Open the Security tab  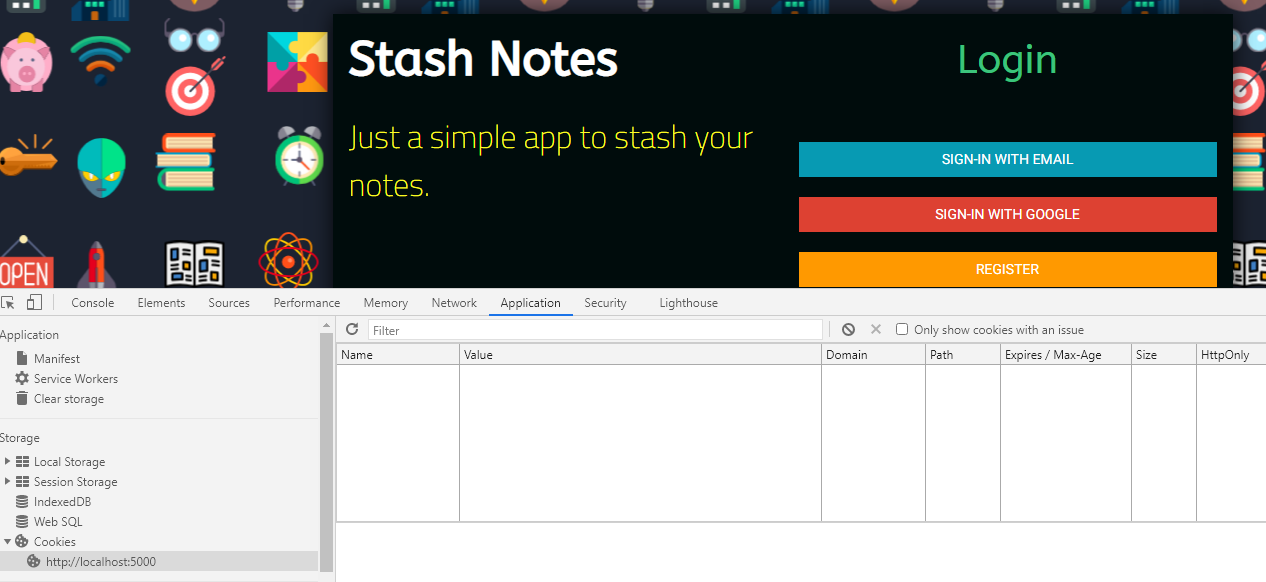[x=605, y=303]
